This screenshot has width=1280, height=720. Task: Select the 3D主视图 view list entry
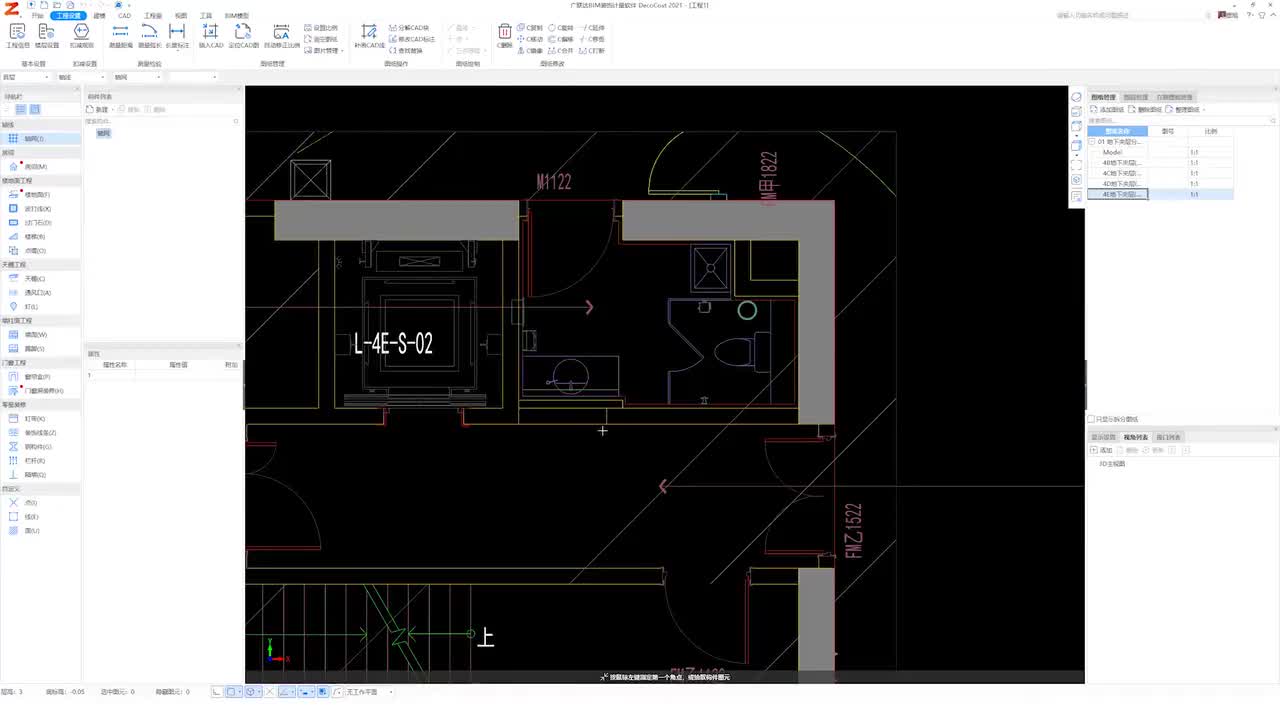(x=1112, y=464)
